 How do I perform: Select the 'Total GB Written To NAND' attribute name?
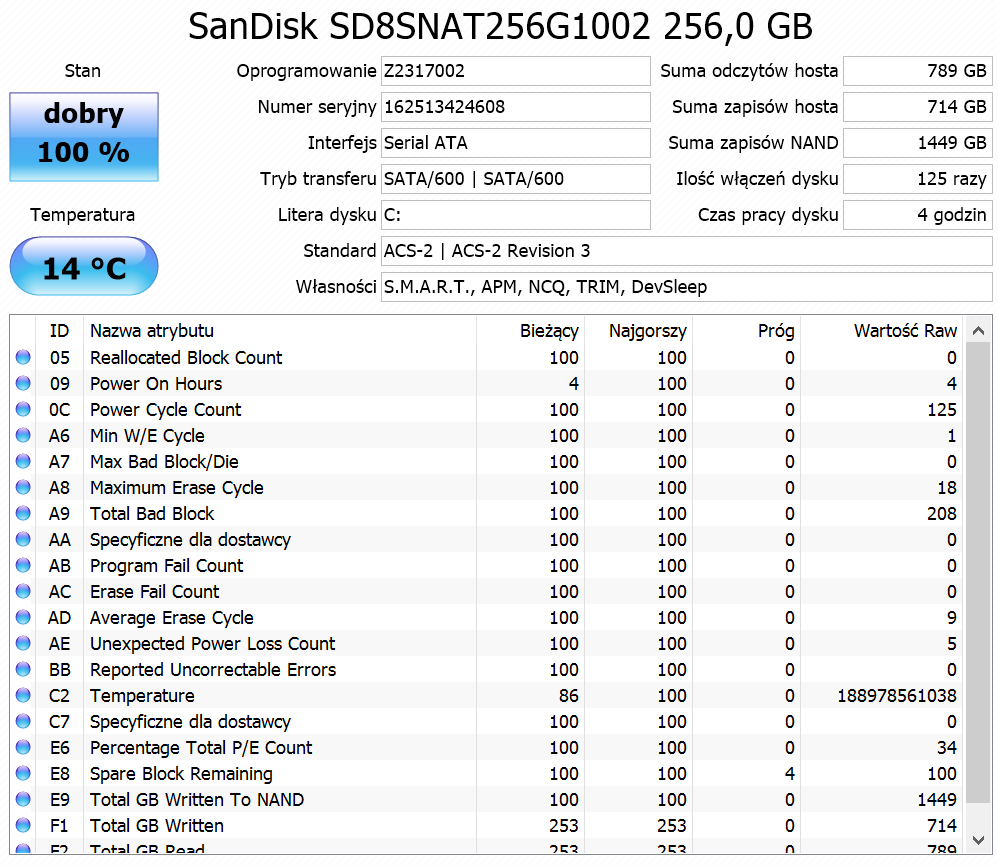[197, 800]
